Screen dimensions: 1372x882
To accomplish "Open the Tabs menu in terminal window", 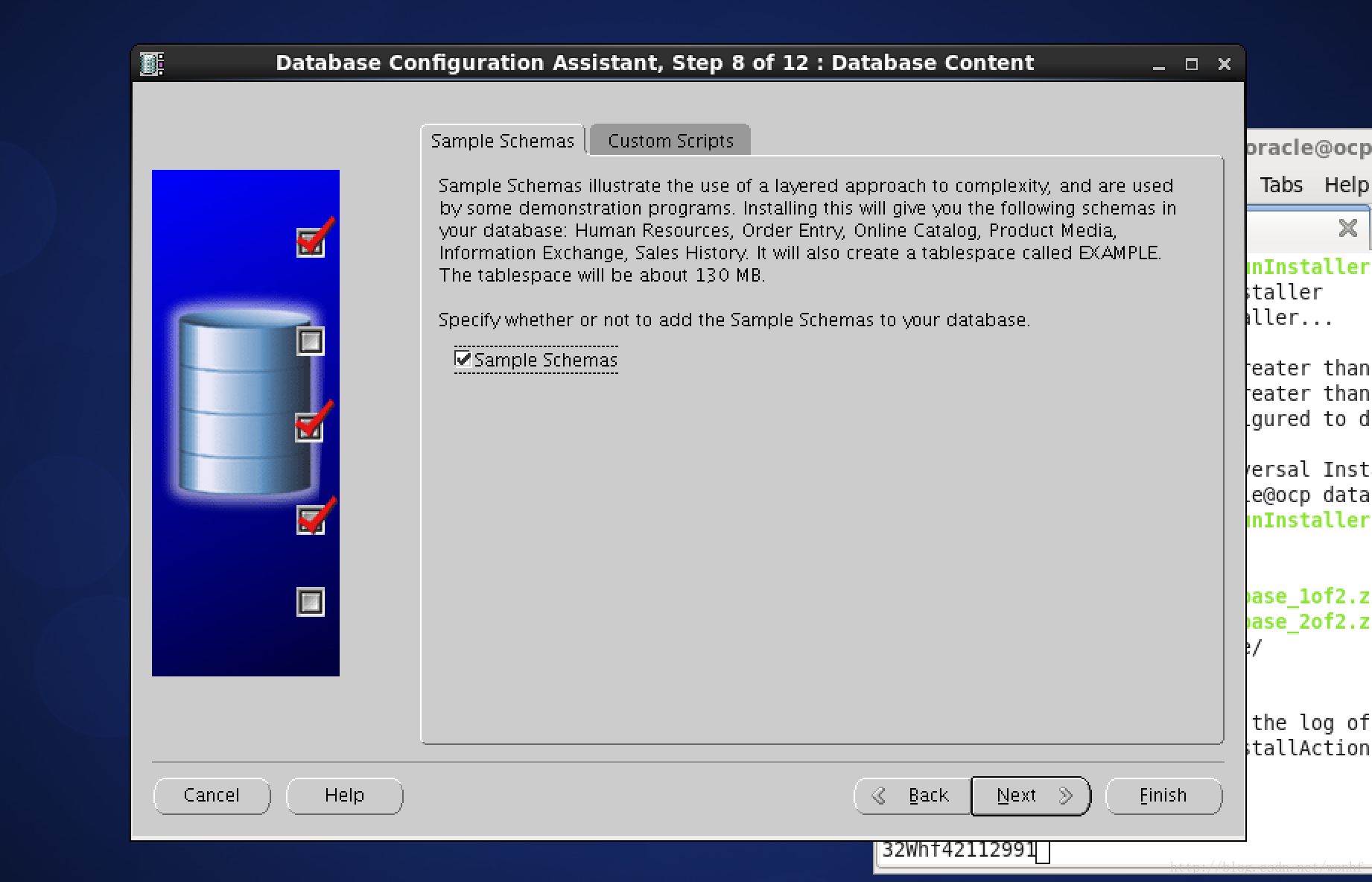I will pyautogui.click(x=1281, y=185).
